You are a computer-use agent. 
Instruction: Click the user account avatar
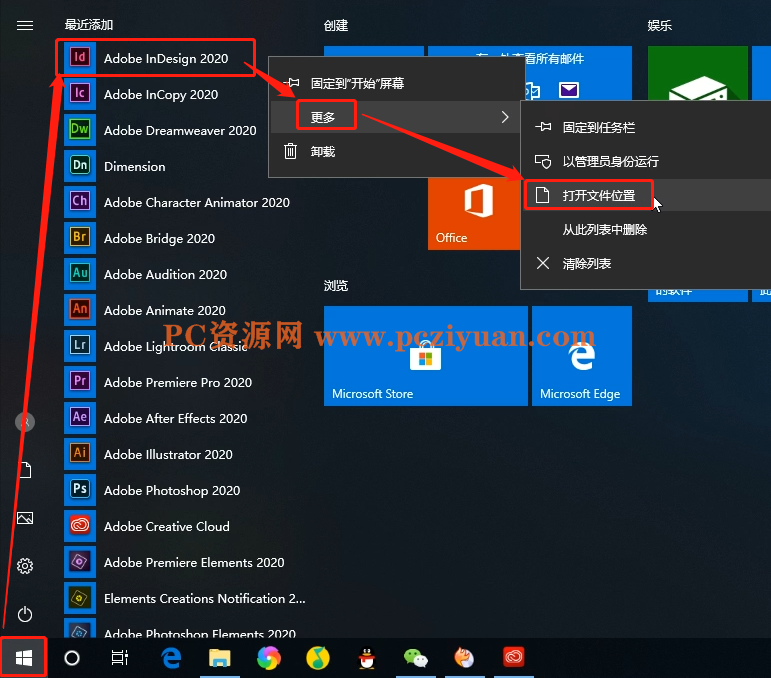[25, 422]
